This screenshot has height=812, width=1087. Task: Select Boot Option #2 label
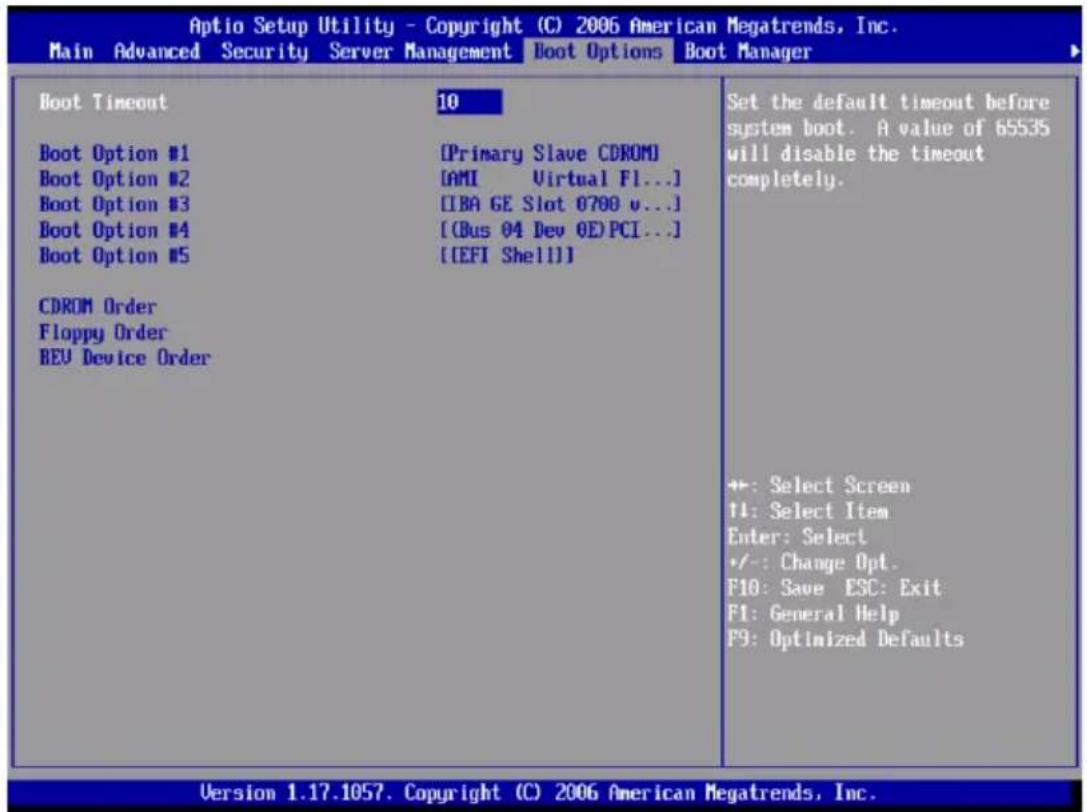[x=114, y=179]
